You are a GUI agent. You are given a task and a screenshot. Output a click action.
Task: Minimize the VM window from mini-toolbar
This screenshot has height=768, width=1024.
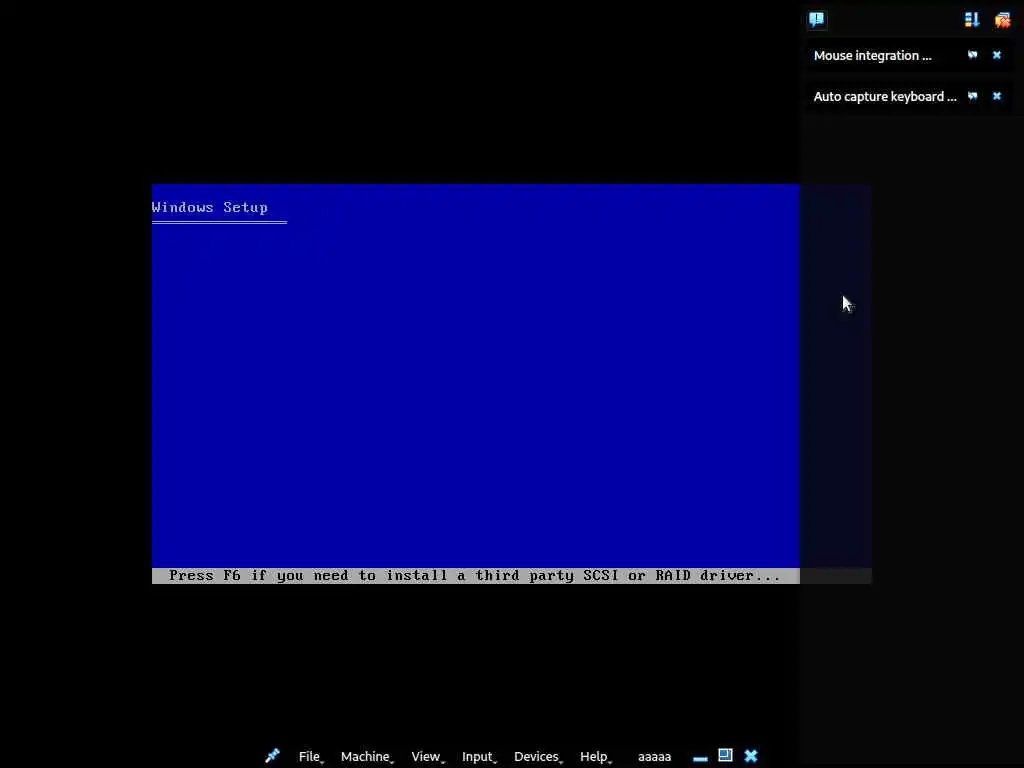tap(700, 758)
